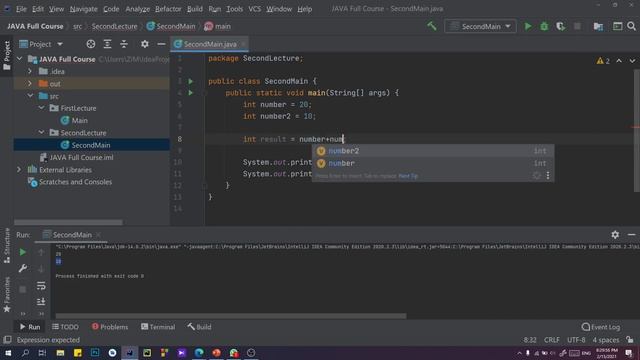
Task: Click warning indicator showing 2 problems
Action: click(x=603, y=61)
